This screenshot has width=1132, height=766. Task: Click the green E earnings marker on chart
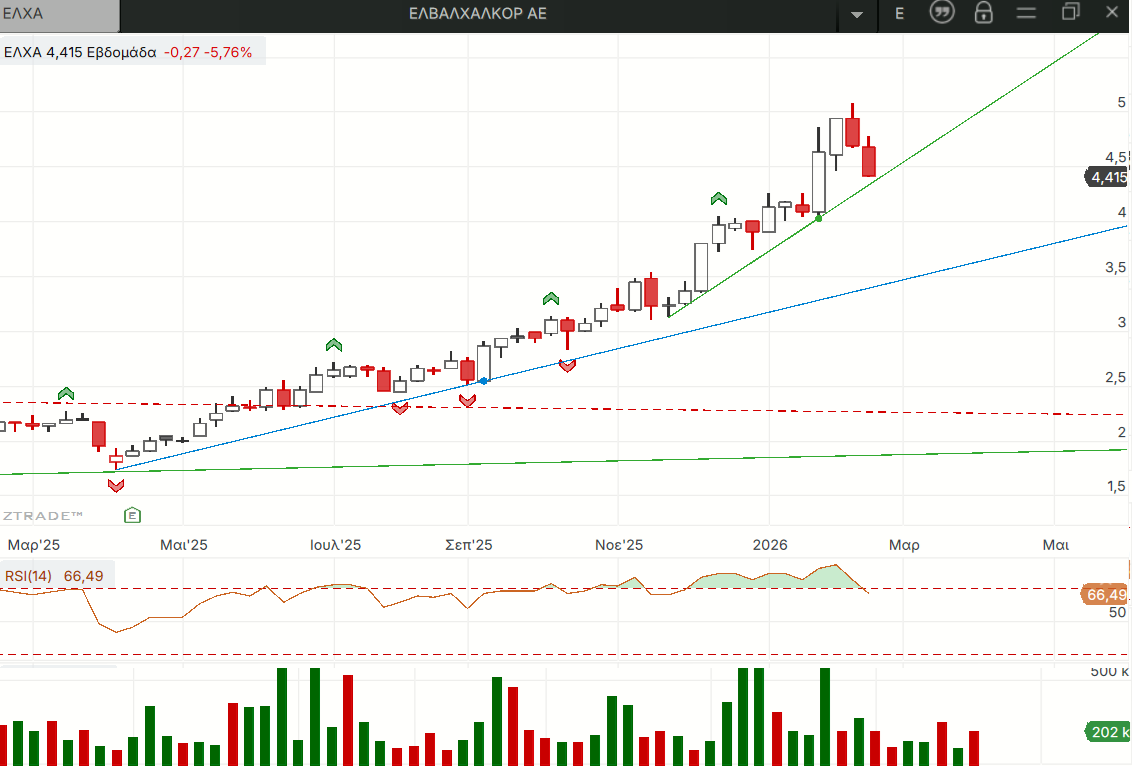click(x=132, y=515)
